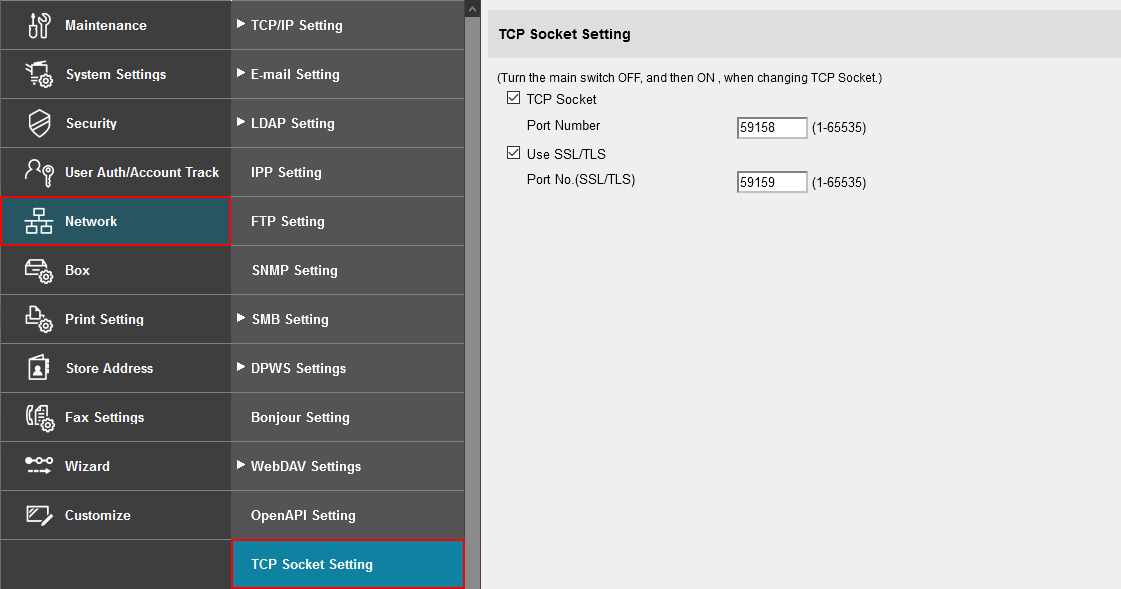Click the Fax Settings phone icon
Viewport: 1121px width, 589px height.
[x=39, y=417]
